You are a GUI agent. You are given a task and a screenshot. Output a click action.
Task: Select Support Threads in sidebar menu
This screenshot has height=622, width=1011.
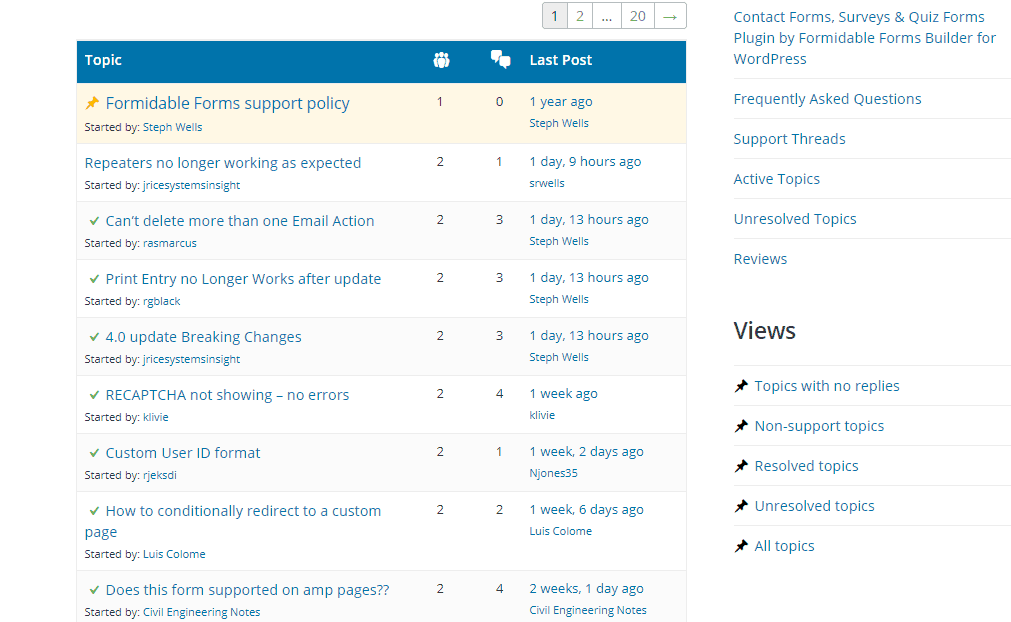(789, 139)
